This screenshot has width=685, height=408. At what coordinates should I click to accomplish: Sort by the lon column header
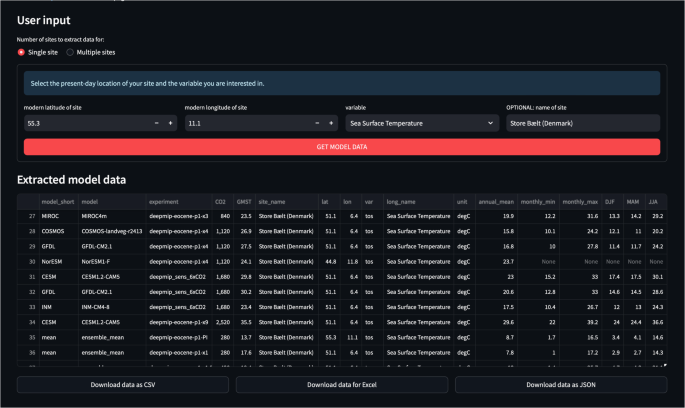tap(351, 202)
